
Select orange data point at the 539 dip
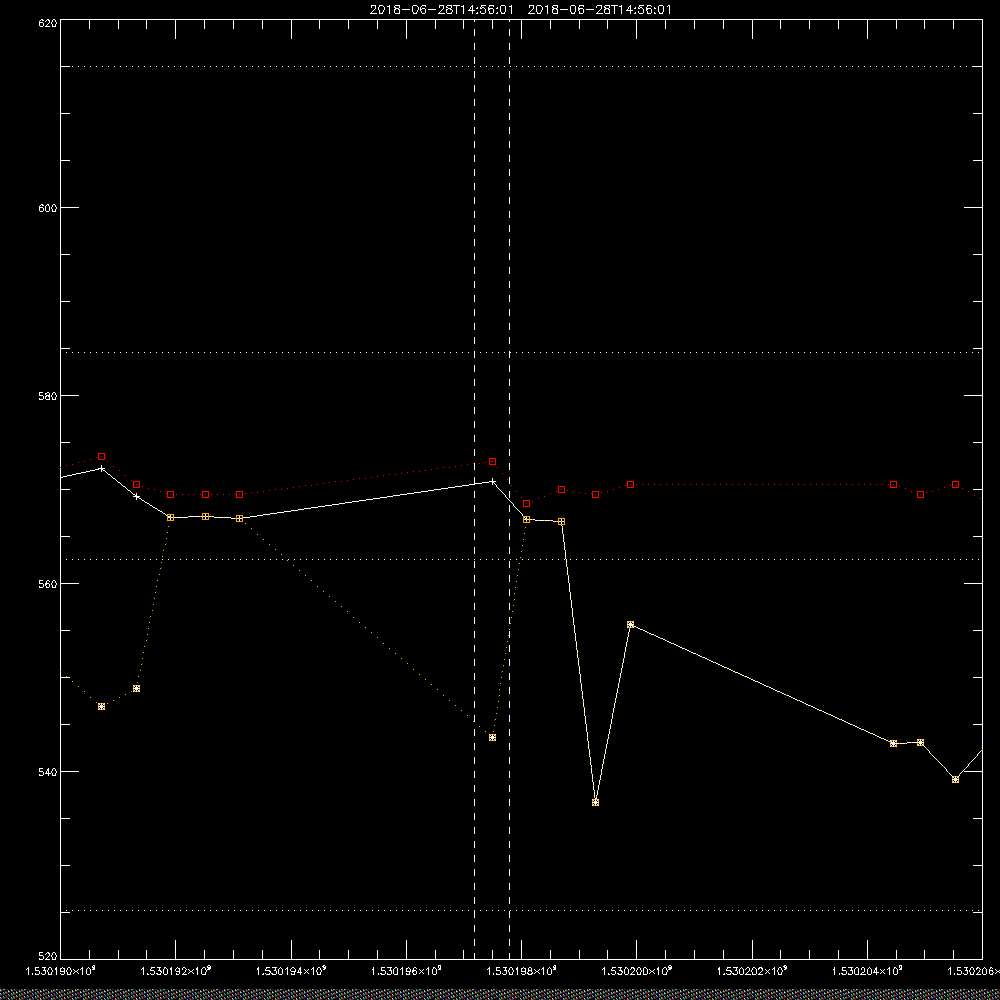pos(955,779)
